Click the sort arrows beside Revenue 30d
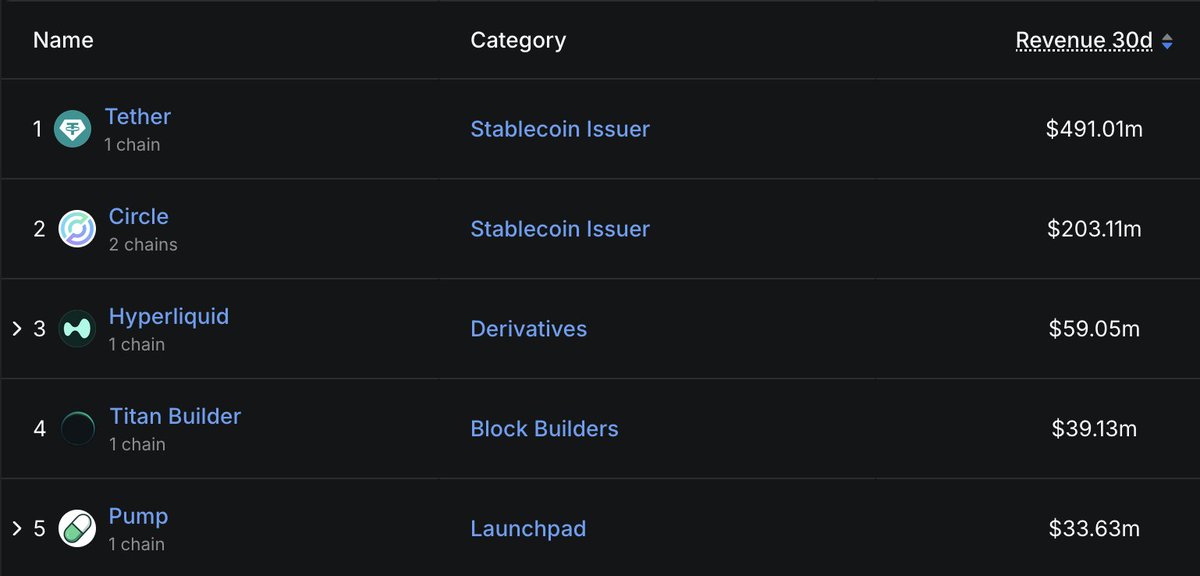 [x=1166, y=41]
